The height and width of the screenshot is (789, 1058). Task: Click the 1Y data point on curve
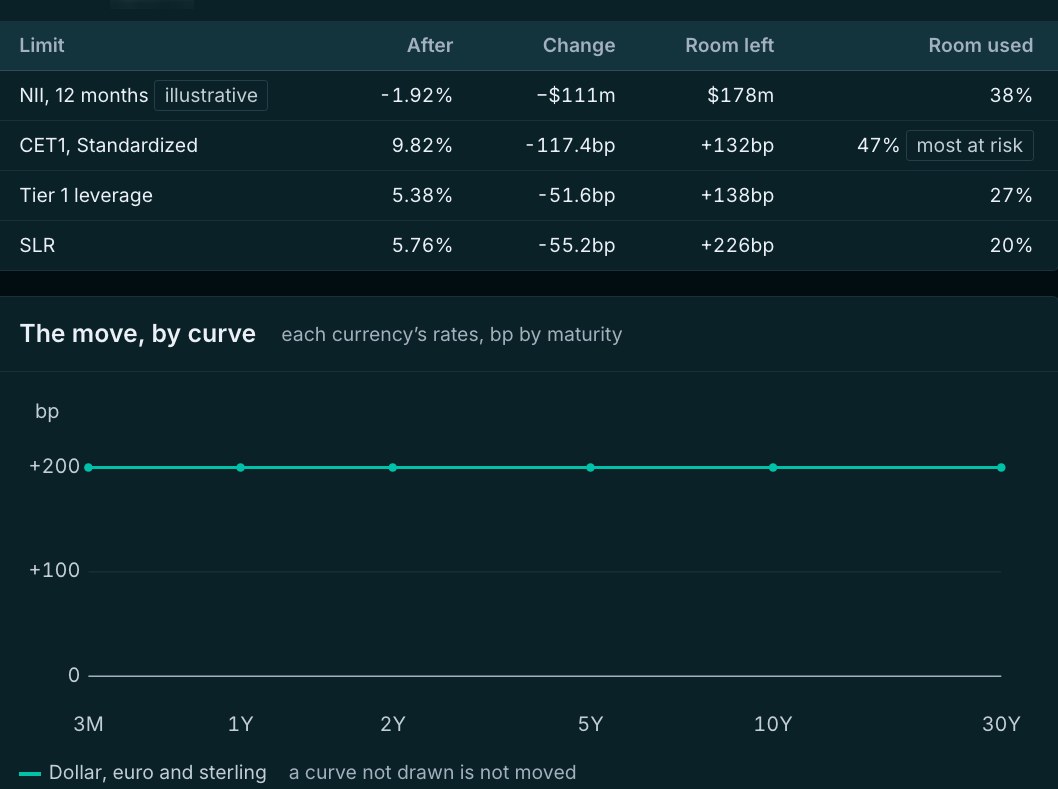pyautogui.click(x=241, y=467)
